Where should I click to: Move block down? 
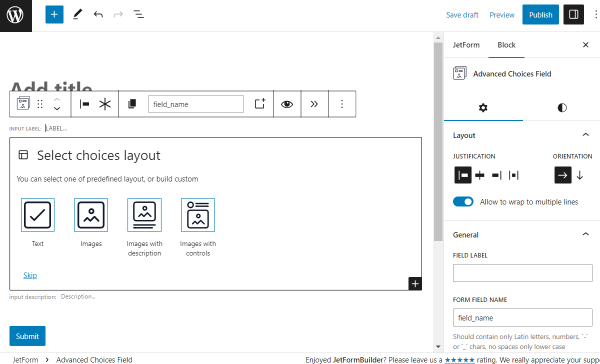(x=57, y=108)
